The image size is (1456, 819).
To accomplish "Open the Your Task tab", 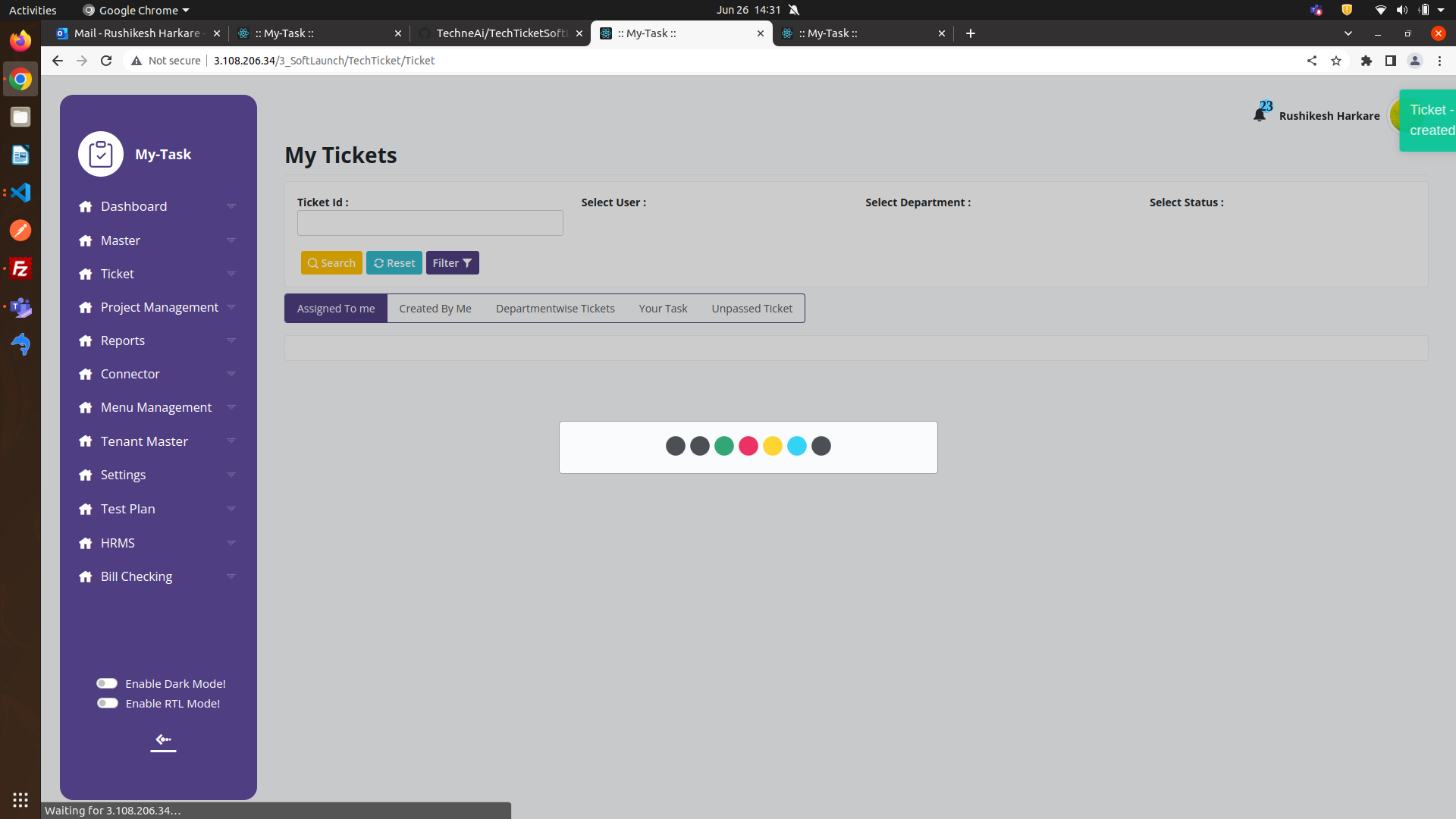I will 663,309.
